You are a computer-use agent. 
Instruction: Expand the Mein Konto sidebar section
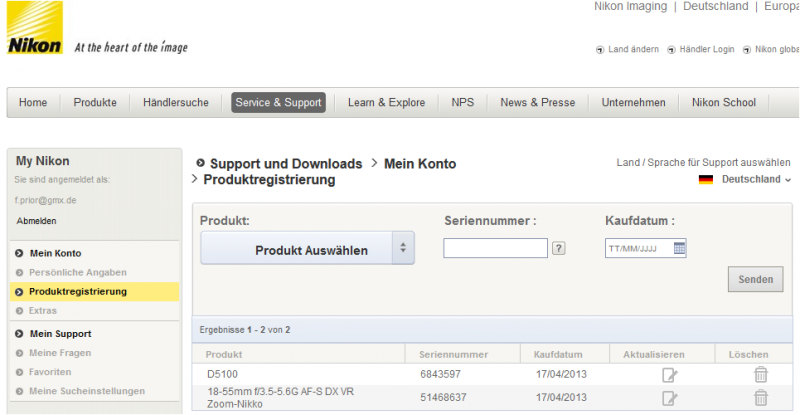(x=55, y=253)
